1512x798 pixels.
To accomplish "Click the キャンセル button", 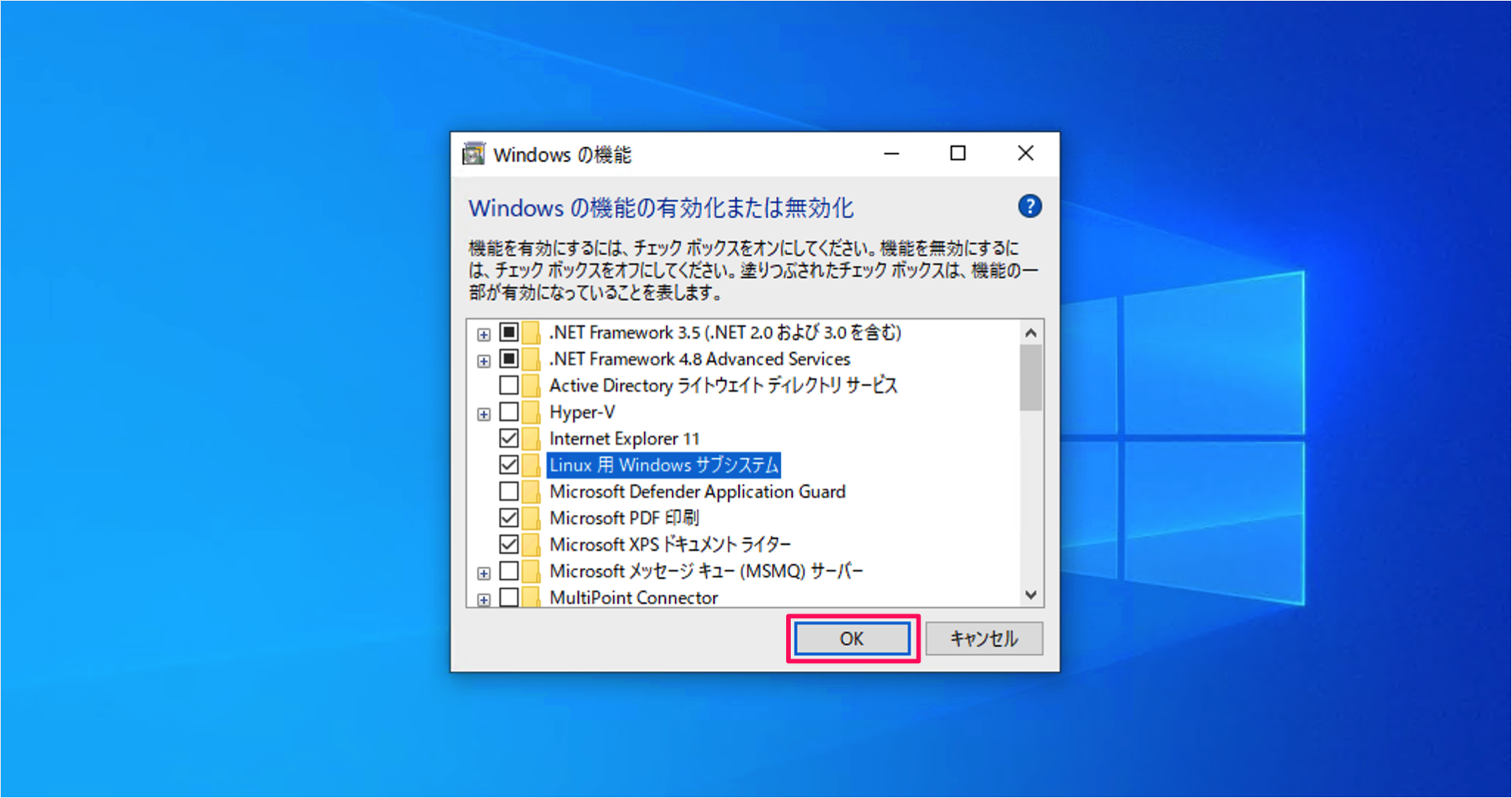I will click(983, 639).
